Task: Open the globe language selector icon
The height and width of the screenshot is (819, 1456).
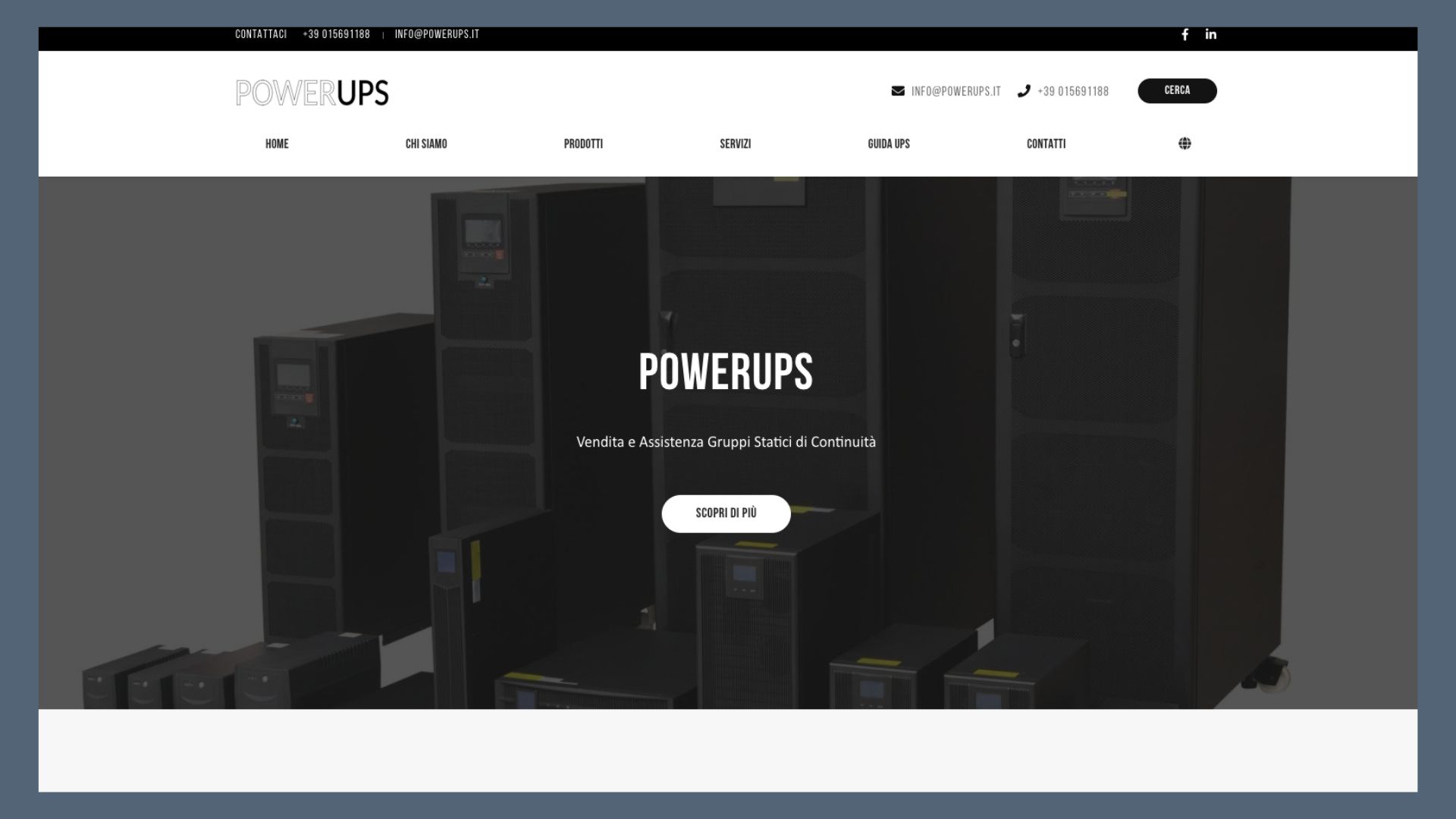Action: tap(1185, 143)
